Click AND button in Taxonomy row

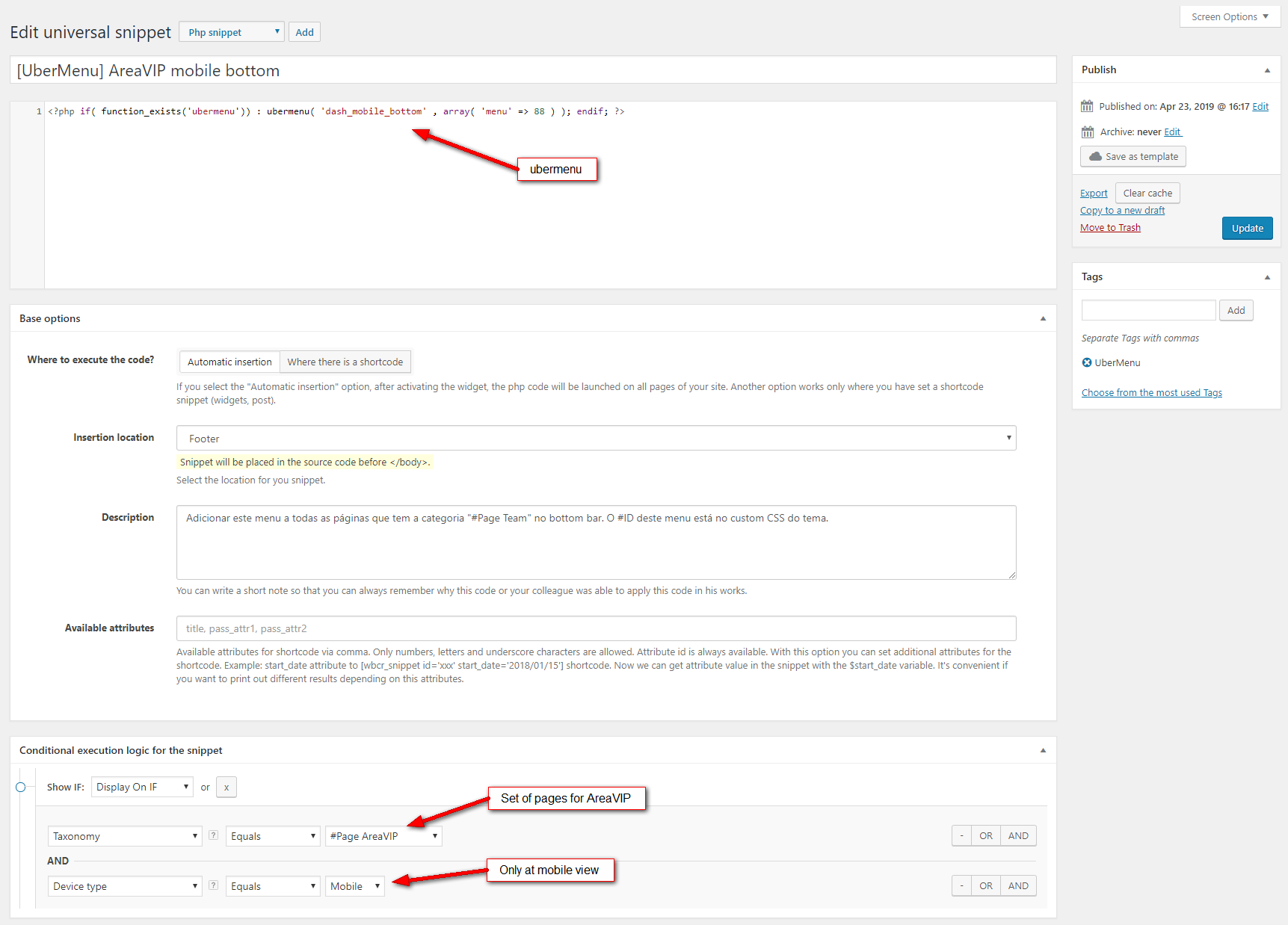click(1018, 835)
